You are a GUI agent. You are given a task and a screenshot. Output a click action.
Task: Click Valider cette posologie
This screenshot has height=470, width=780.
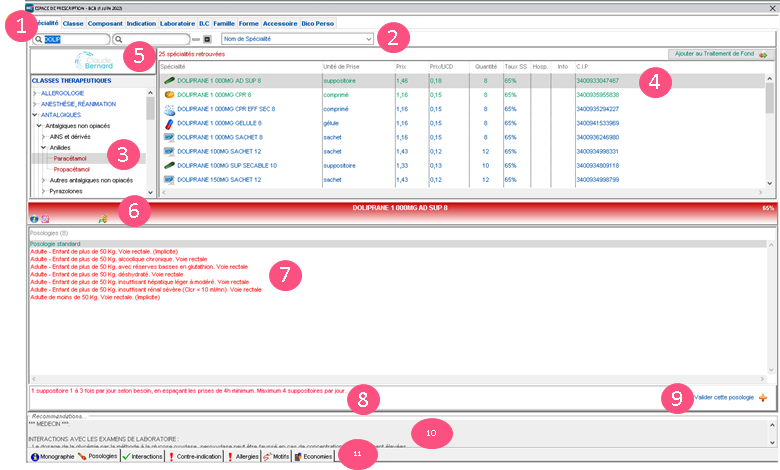pos(724,397)
